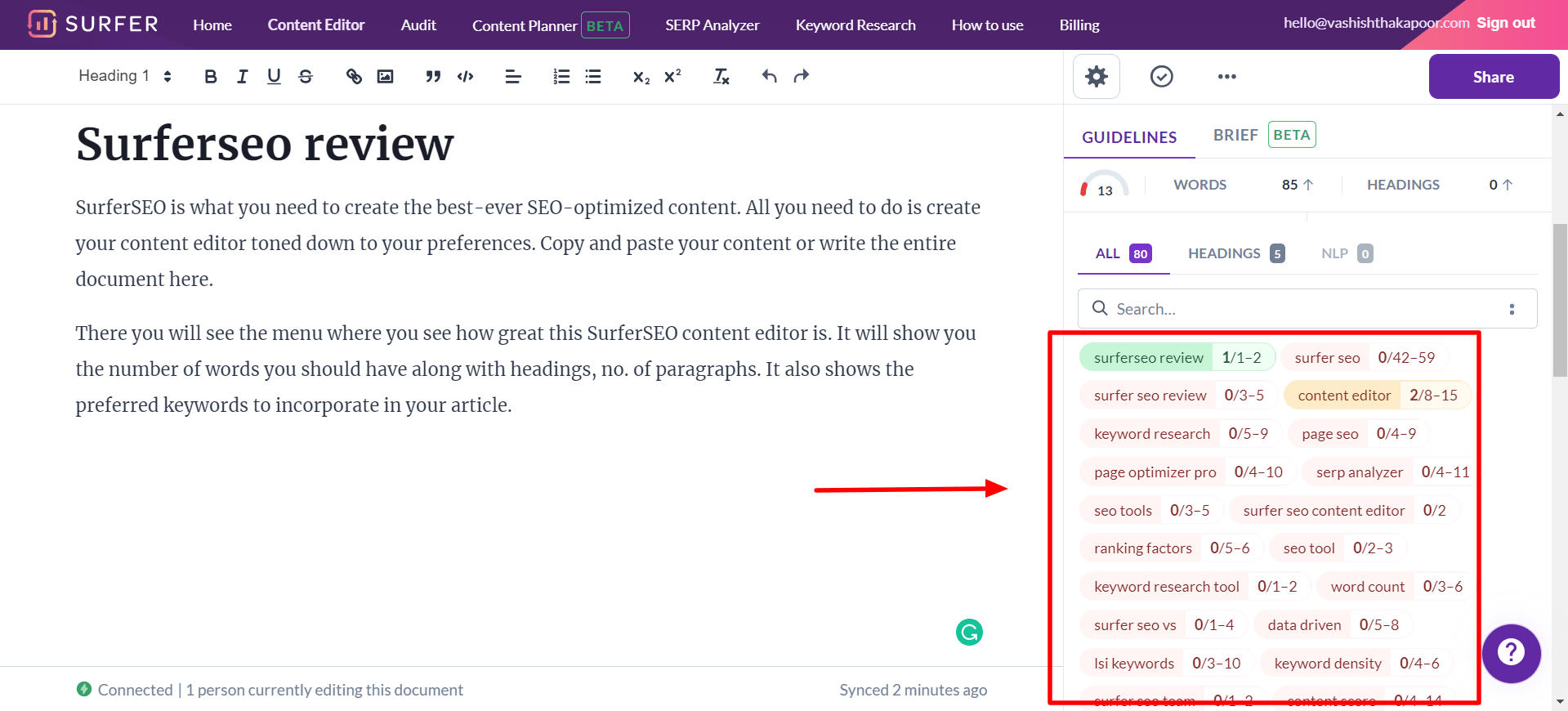Open the text alignment option
The width and height of the screenshot is (1568, 711).
click(x=513, y=76)
